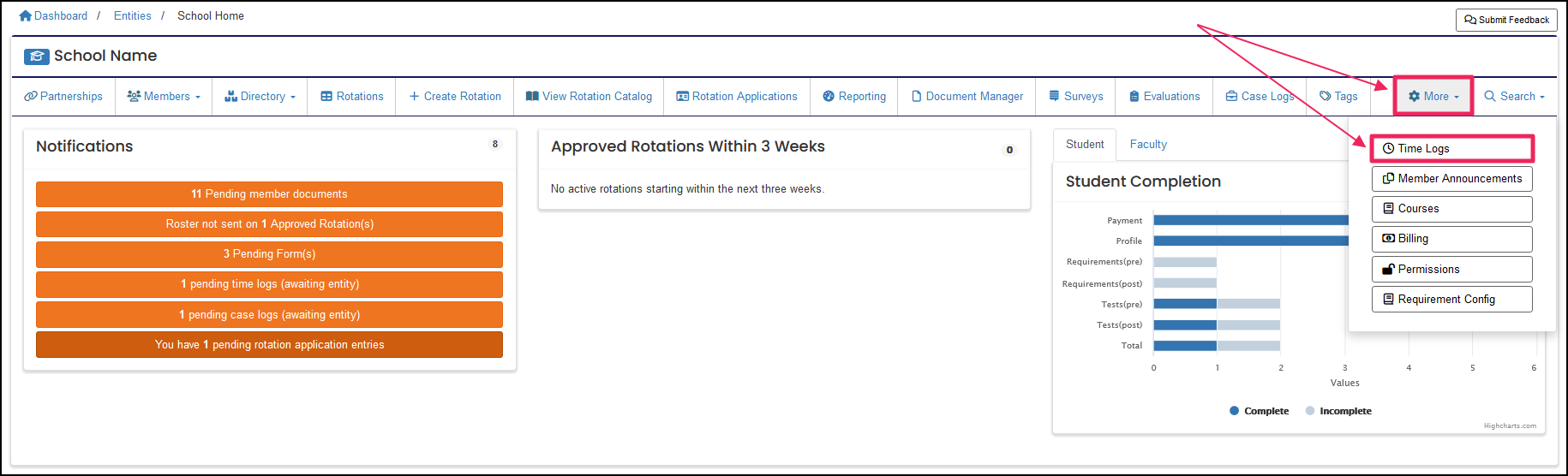Go to Entities breadcrumb link
This screenshot has height=476, width=1568.
tap(133, 15)
